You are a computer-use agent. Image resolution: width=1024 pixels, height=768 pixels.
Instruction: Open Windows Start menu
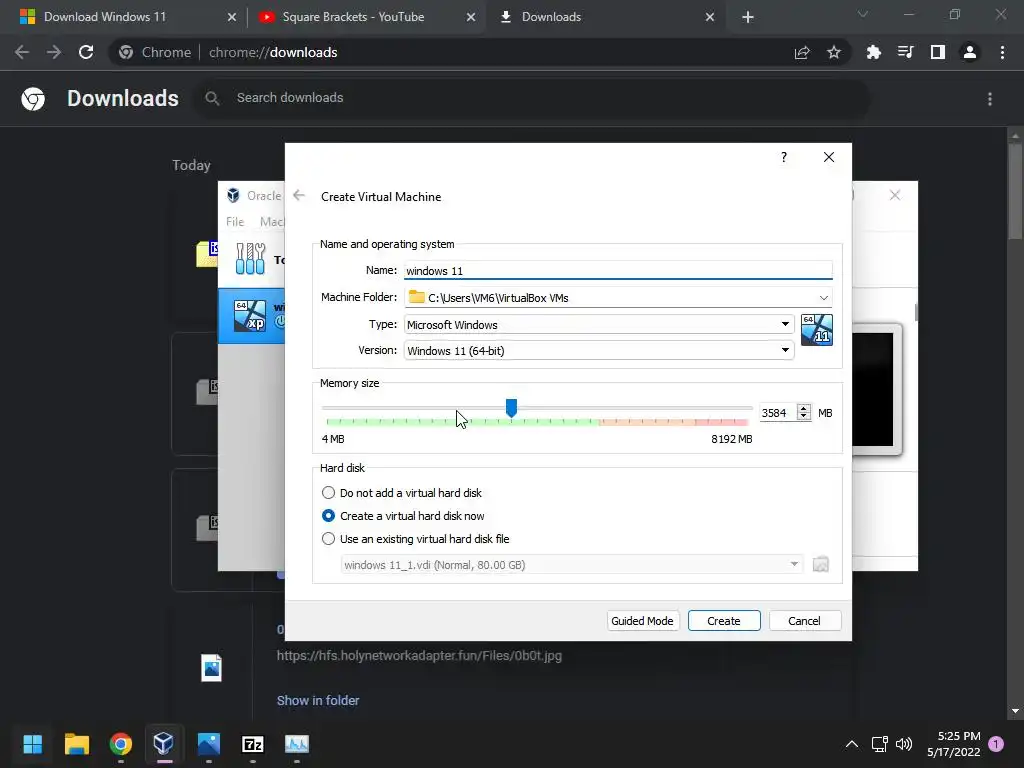(x=33, y=744)
